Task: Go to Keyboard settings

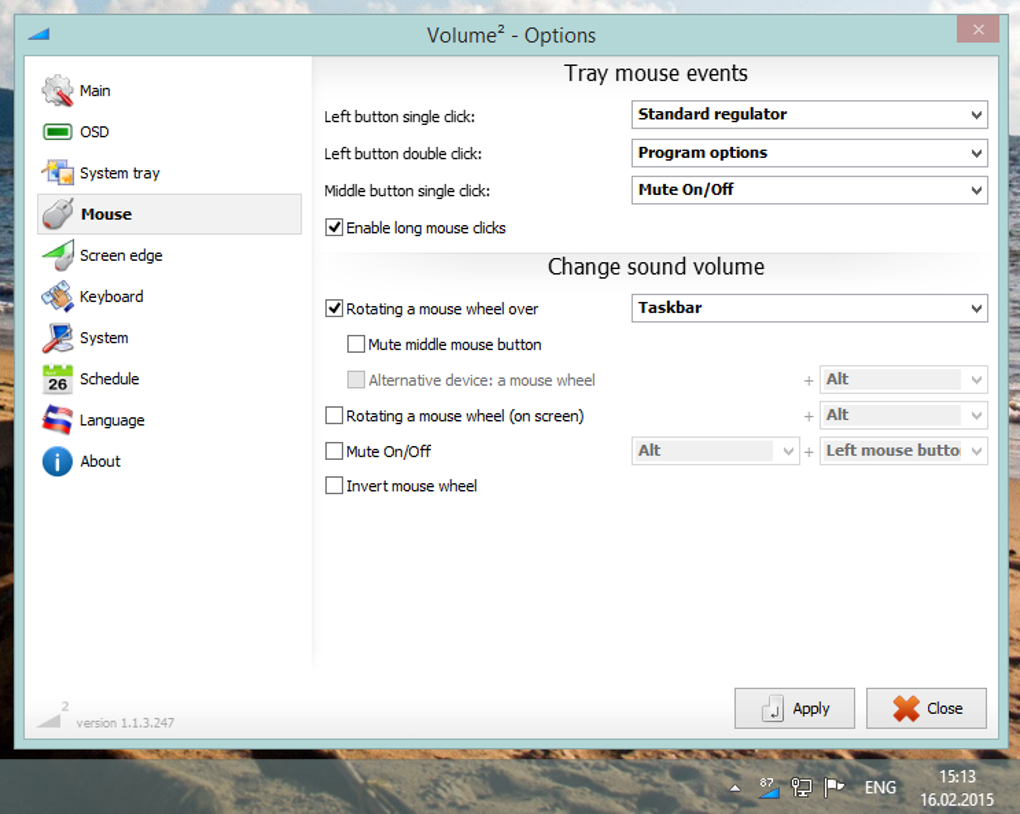Action: point(111,297)
